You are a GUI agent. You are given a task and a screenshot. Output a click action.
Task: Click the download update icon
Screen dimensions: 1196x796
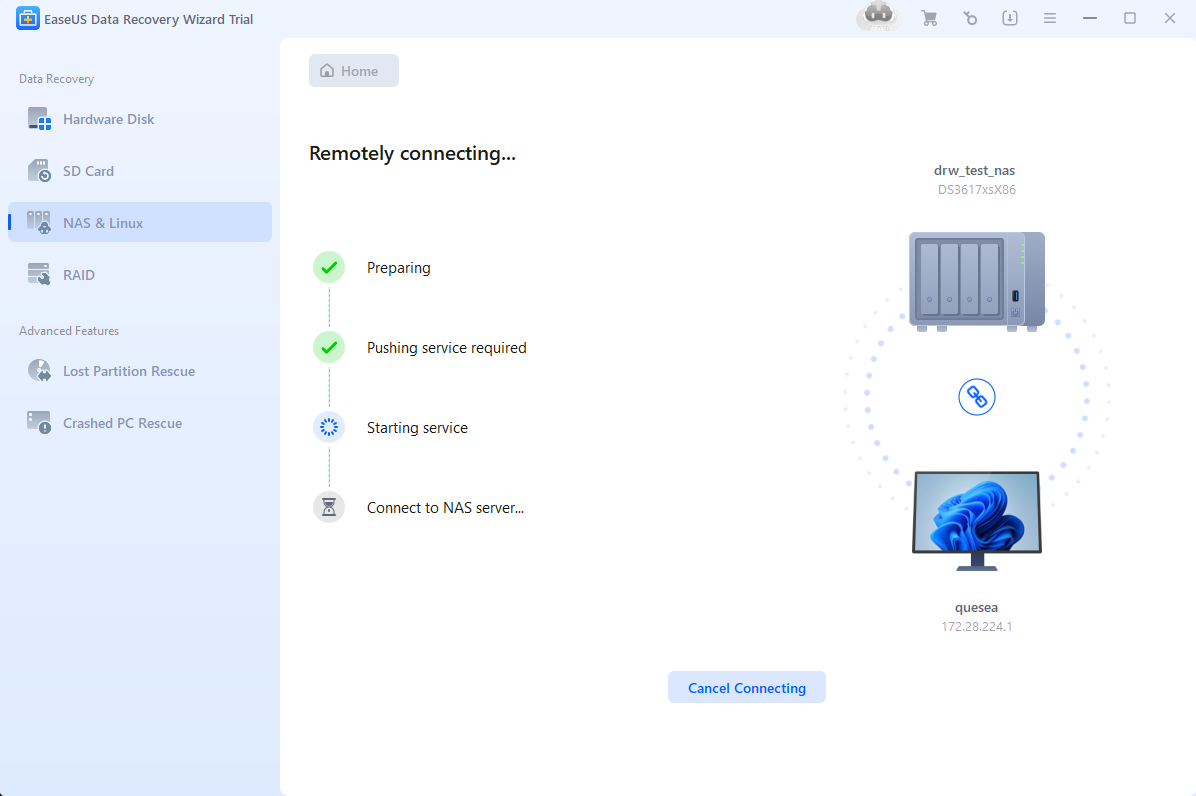pos(1010,18)
